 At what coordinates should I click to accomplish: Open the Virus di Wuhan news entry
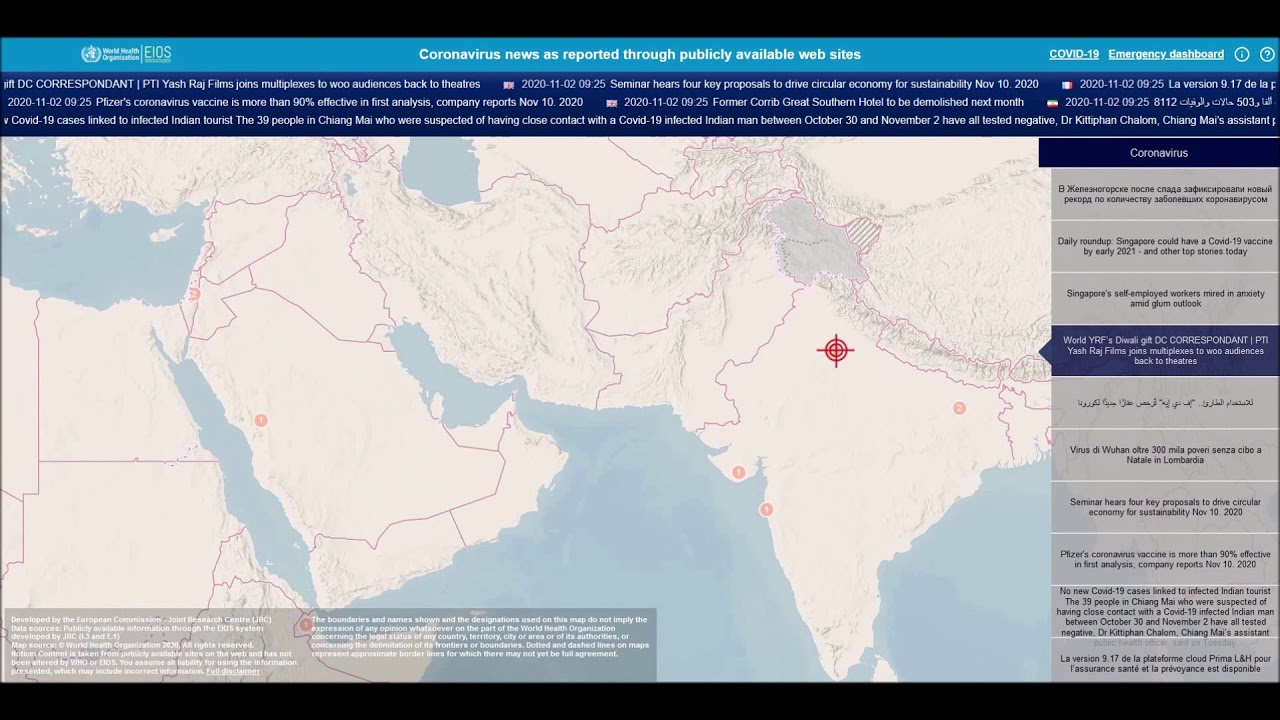(x=1165, y=455)
